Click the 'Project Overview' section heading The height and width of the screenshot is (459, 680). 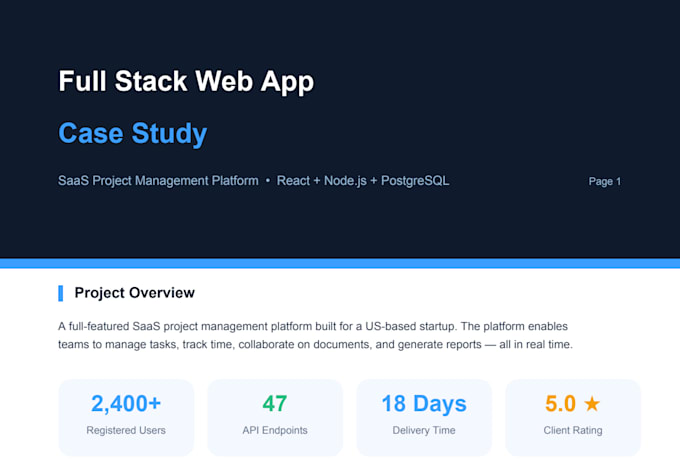pyautogui.click(x=134, y=293)
